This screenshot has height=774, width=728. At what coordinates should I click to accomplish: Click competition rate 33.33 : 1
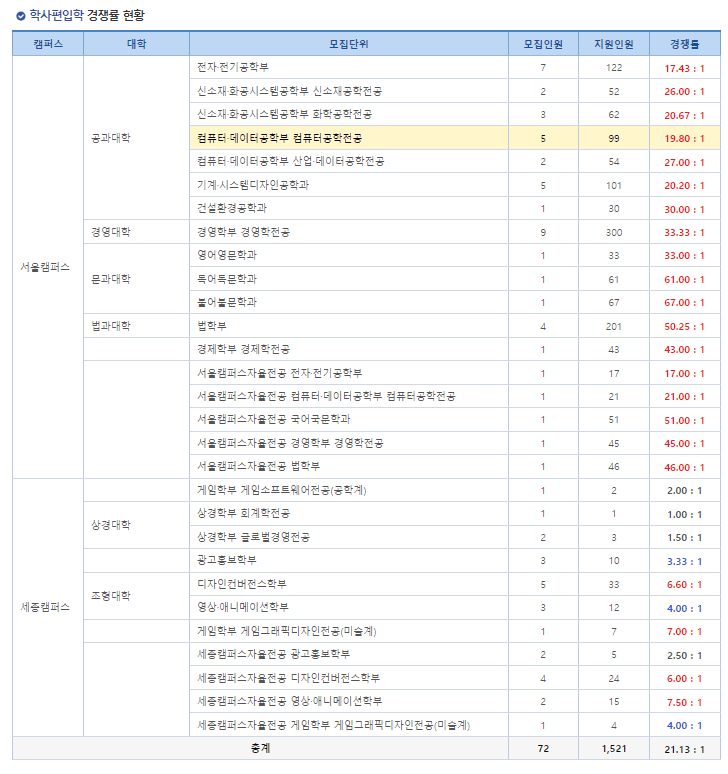tap(685, 232)
